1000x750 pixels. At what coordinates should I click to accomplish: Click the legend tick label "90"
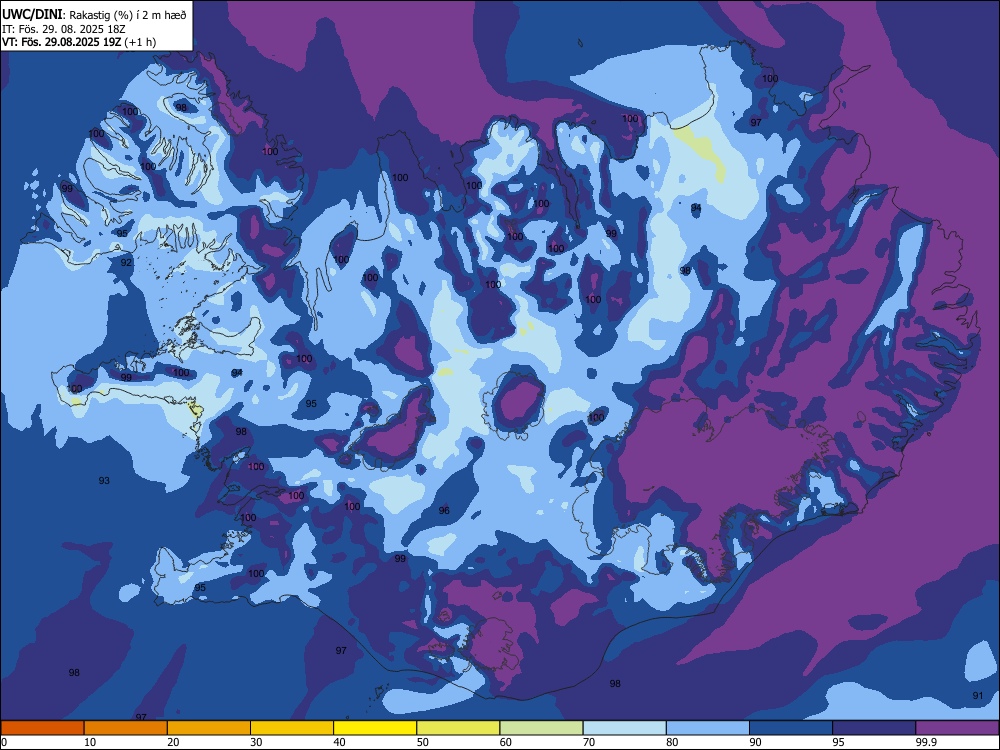click(755, 742)
